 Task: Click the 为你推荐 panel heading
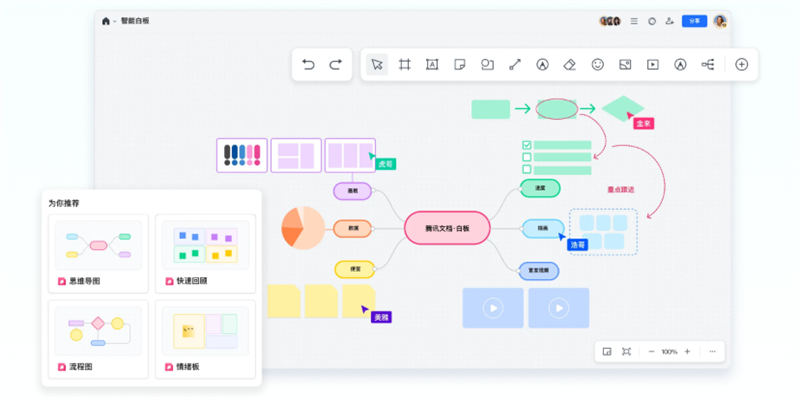click(x=64, y=203)
